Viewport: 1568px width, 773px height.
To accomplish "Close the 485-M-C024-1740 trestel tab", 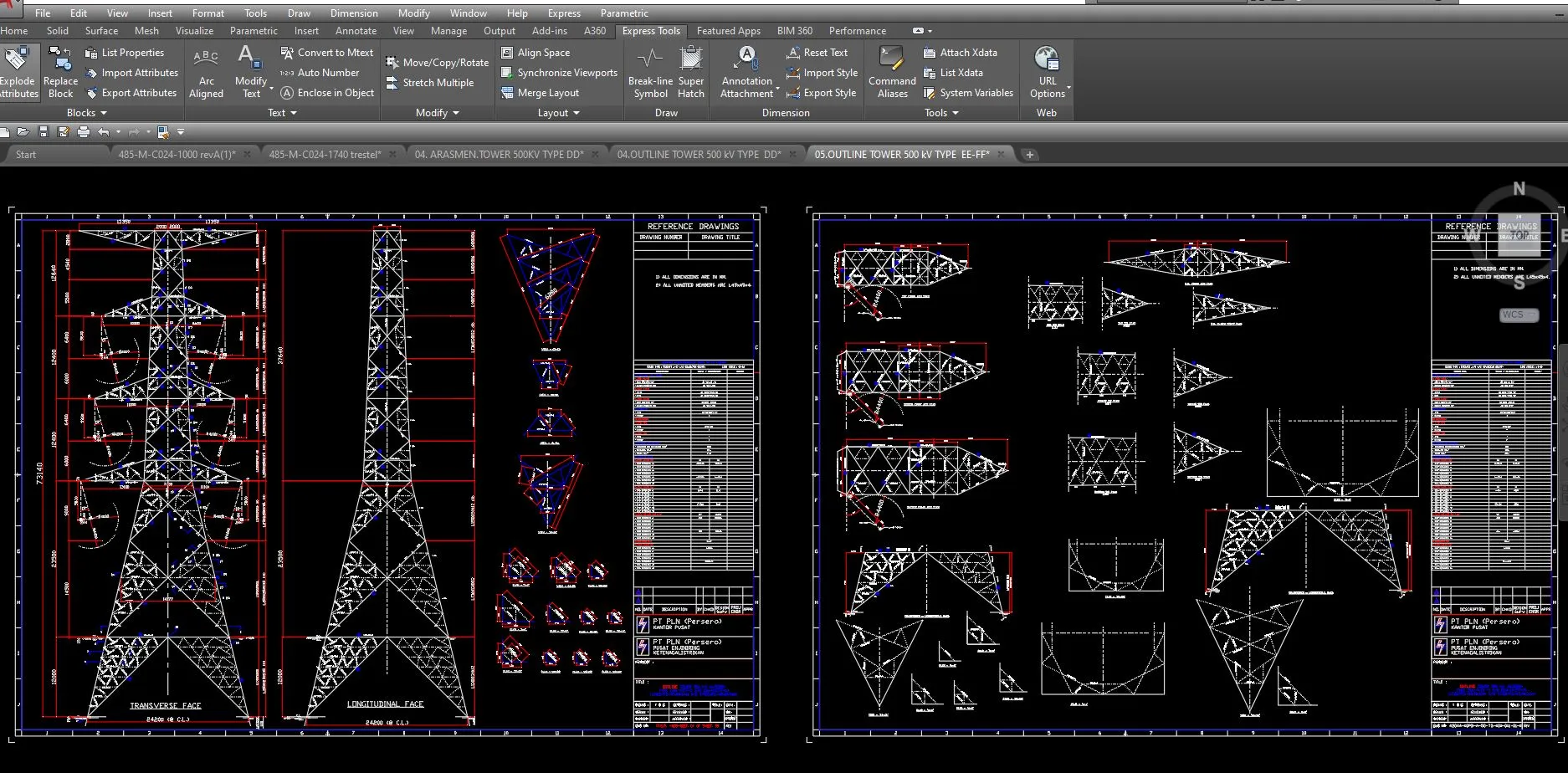I will coord(392,155).
